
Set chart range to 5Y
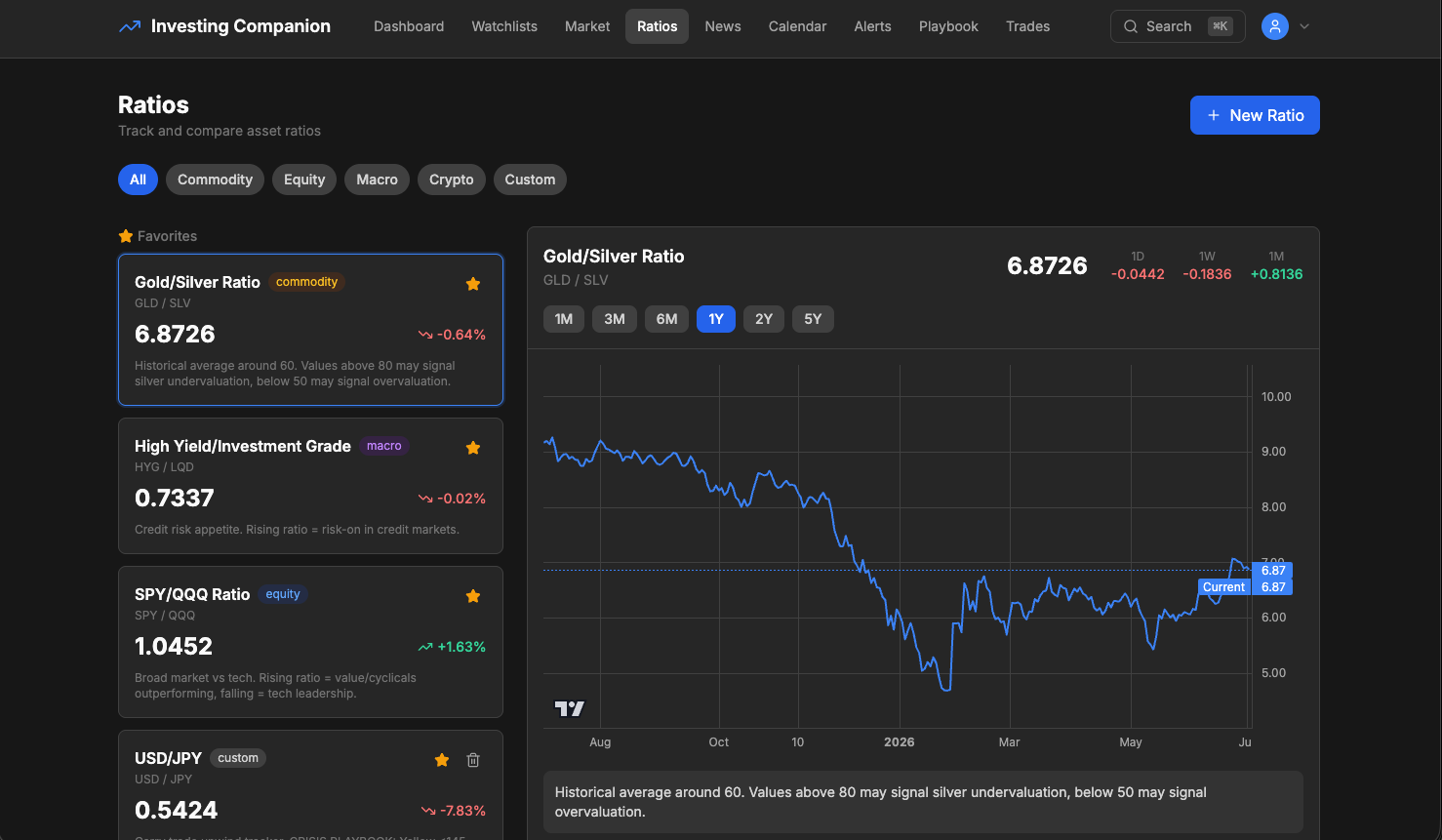click(x=813, y=319)
